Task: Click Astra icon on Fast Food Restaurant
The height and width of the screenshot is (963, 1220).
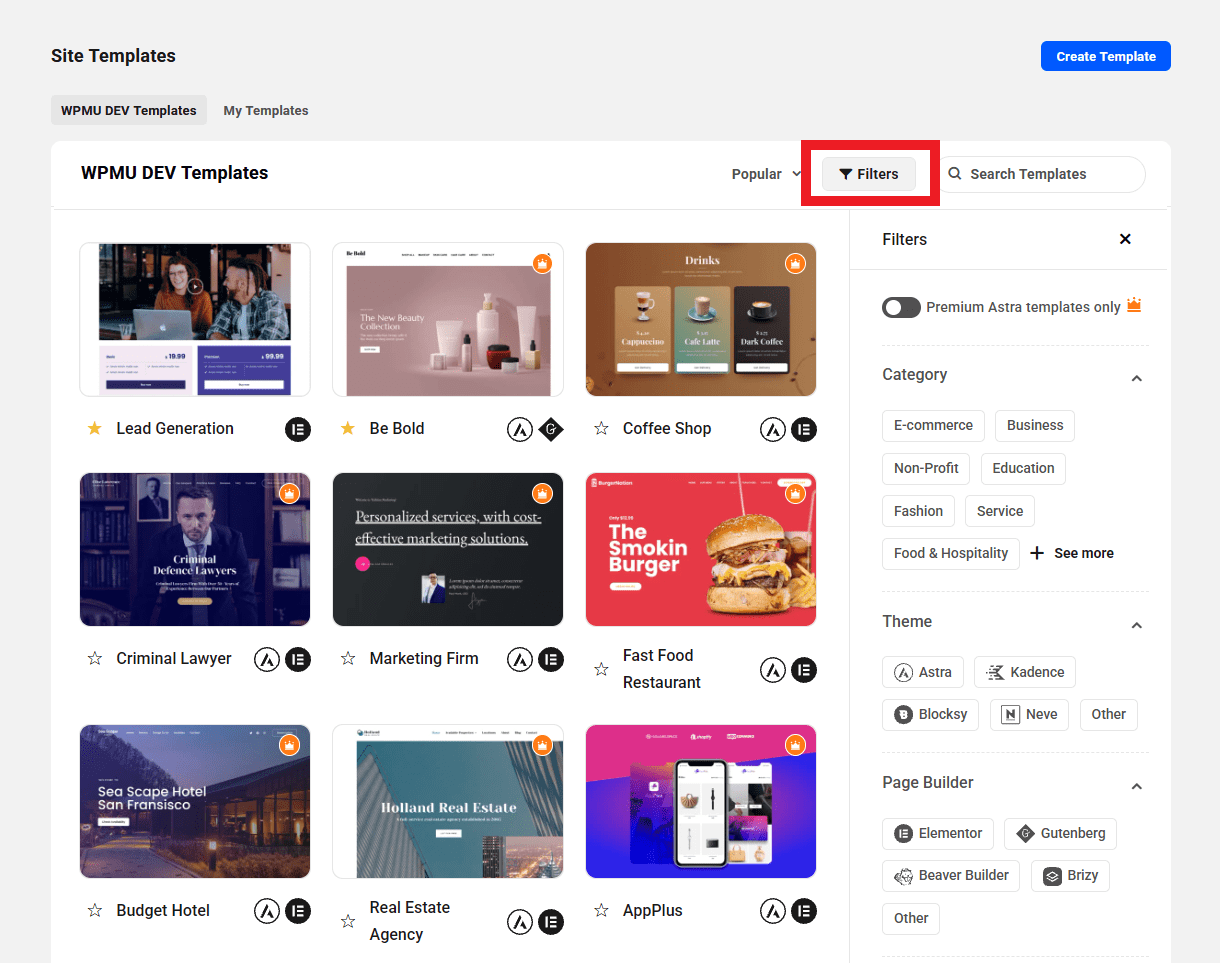Action: [772, 670]
